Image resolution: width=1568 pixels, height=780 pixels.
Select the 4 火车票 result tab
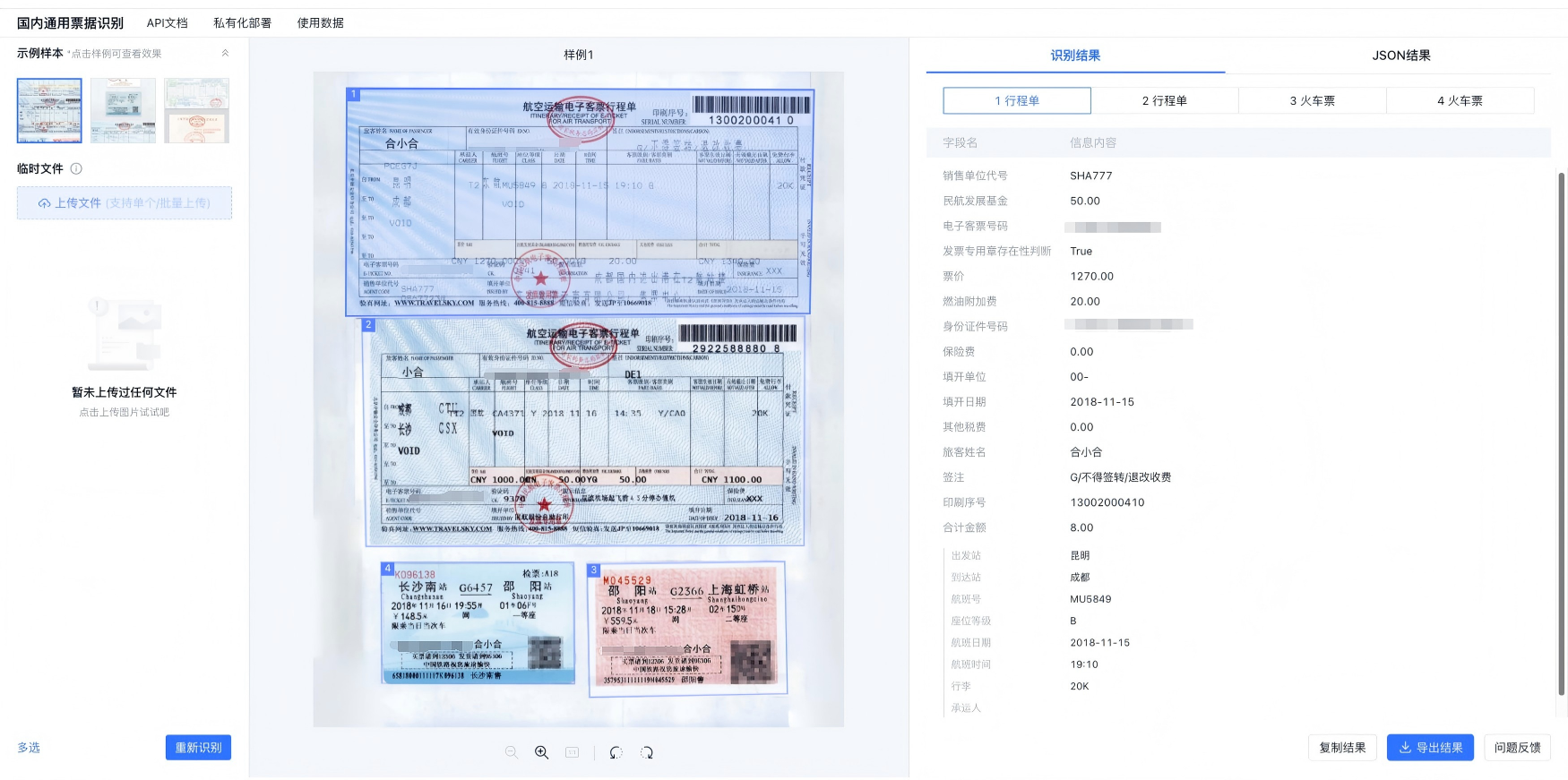coord(1460,100)
